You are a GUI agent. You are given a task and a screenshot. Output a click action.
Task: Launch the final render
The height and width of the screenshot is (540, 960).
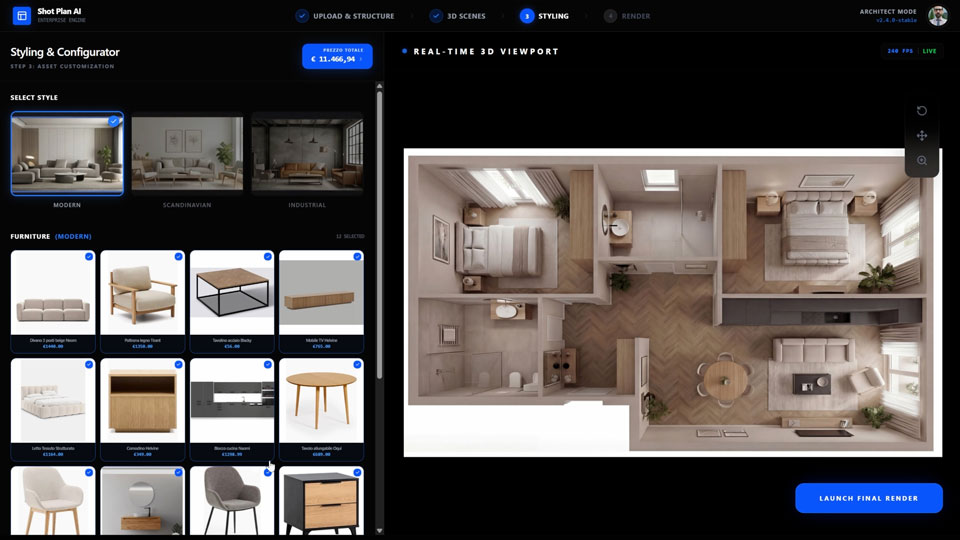click(868, 498)
